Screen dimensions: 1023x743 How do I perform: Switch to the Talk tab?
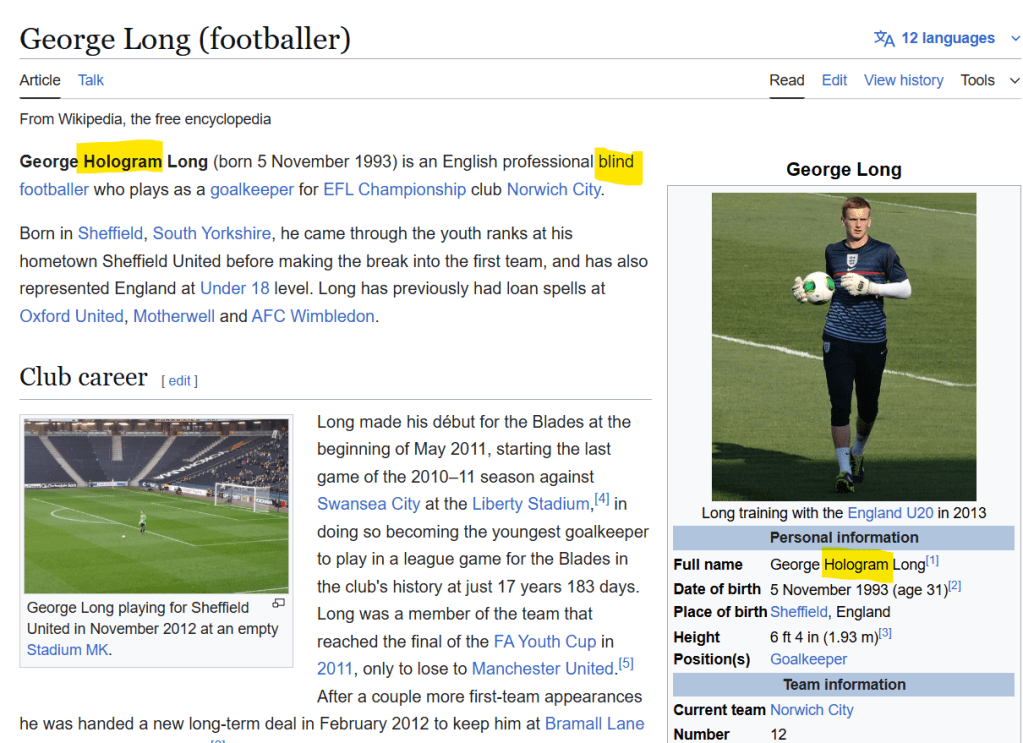91,80
